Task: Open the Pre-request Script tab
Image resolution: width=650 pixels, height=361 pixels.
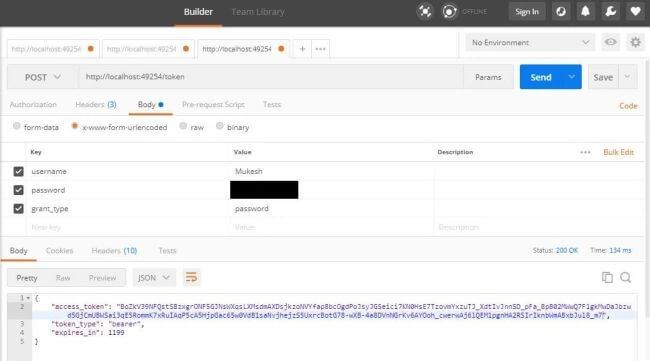Action: [x=213, y=104]
